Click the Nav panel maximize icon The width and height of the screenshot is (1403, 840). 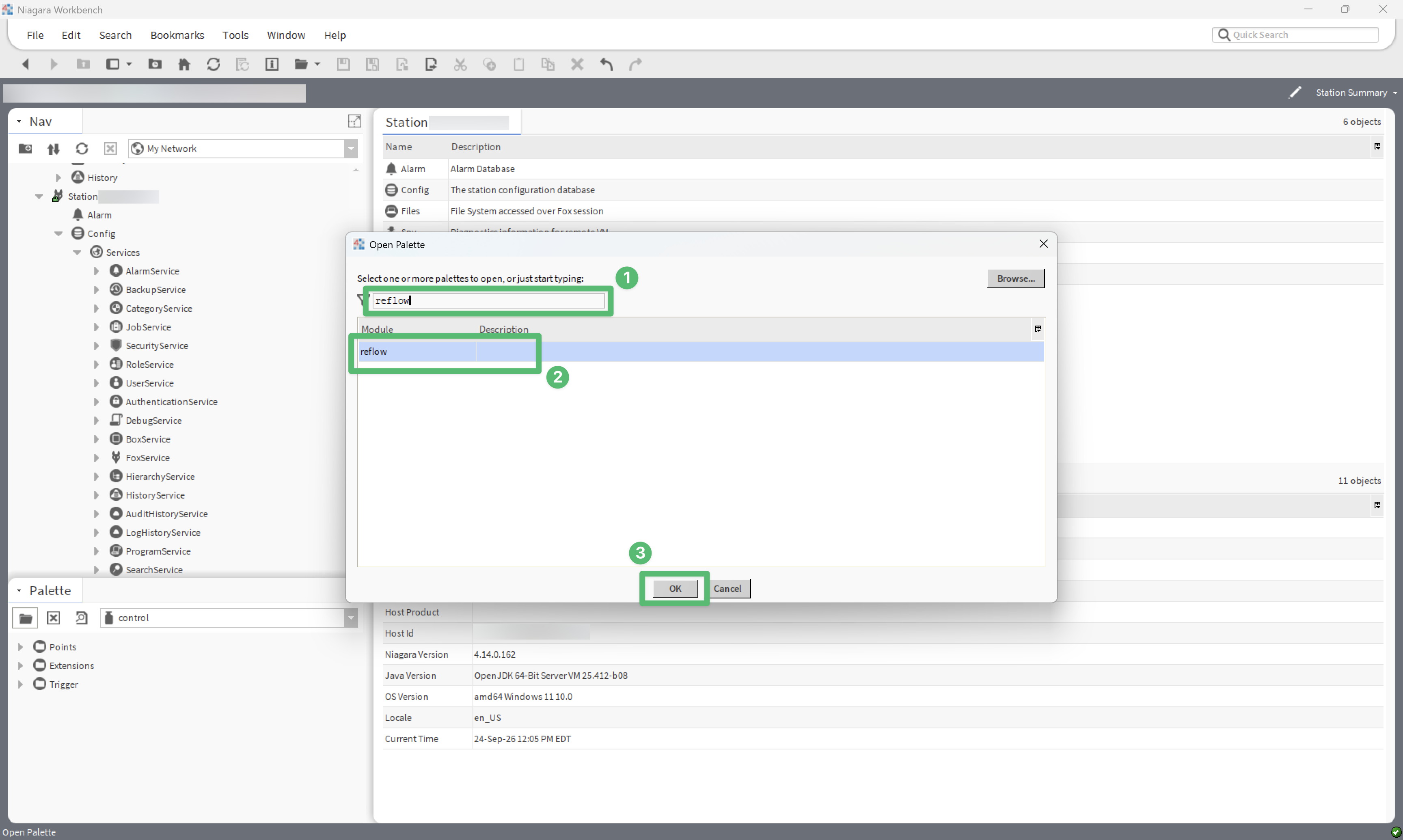(355, 121)
